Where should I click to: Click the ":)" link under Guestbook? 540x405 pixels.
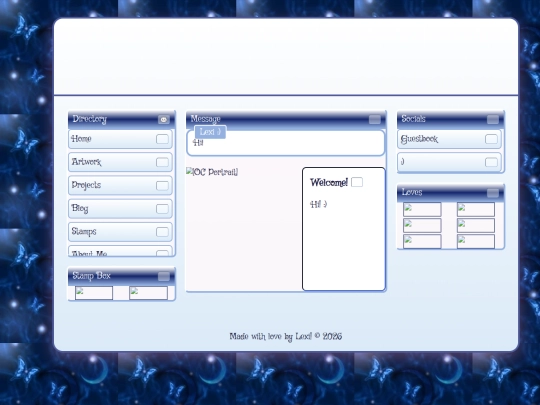coord(449,162)
